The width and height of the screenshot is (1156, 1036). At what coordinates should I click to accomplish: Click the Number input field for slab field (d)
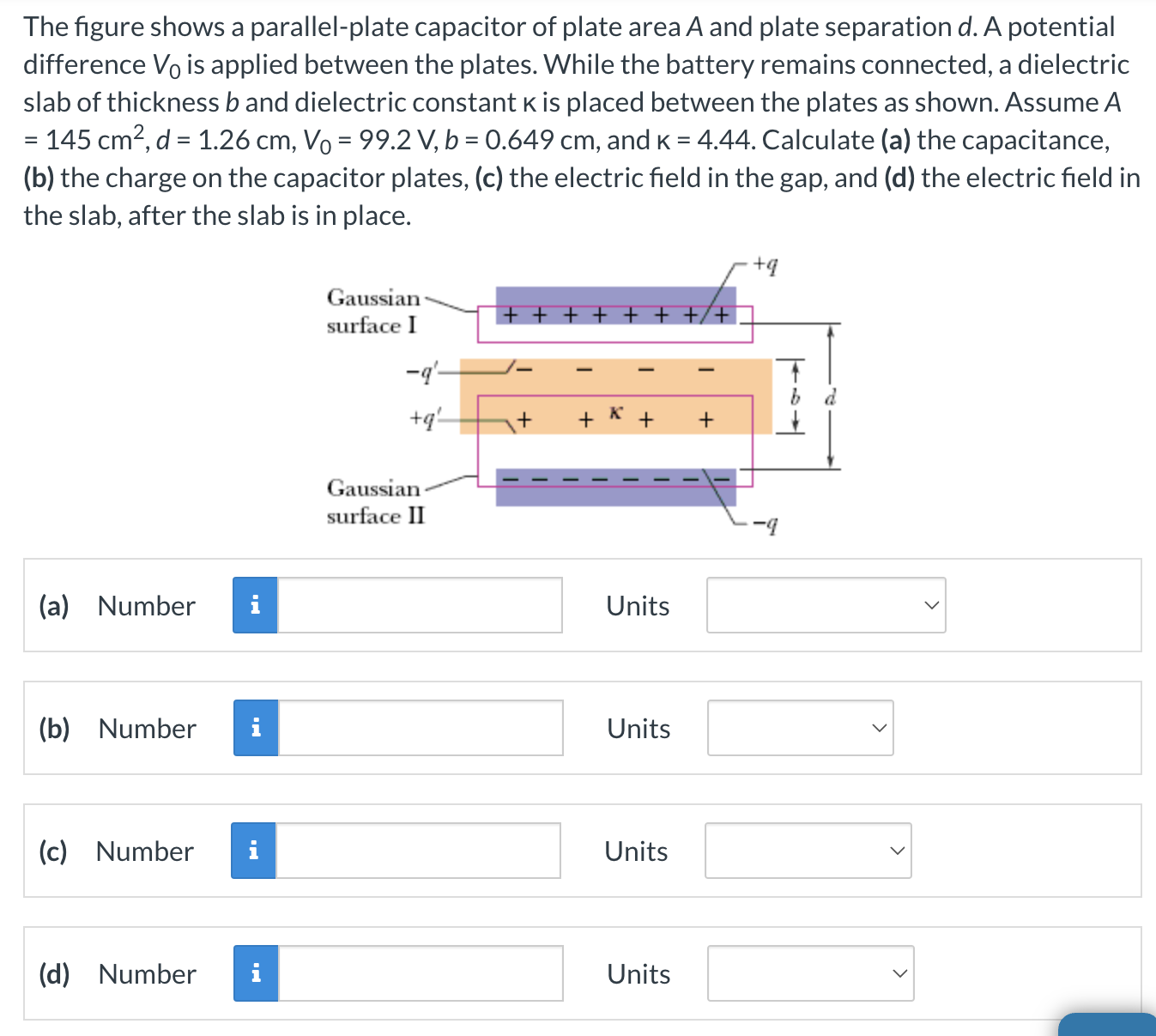pos(421,973)
